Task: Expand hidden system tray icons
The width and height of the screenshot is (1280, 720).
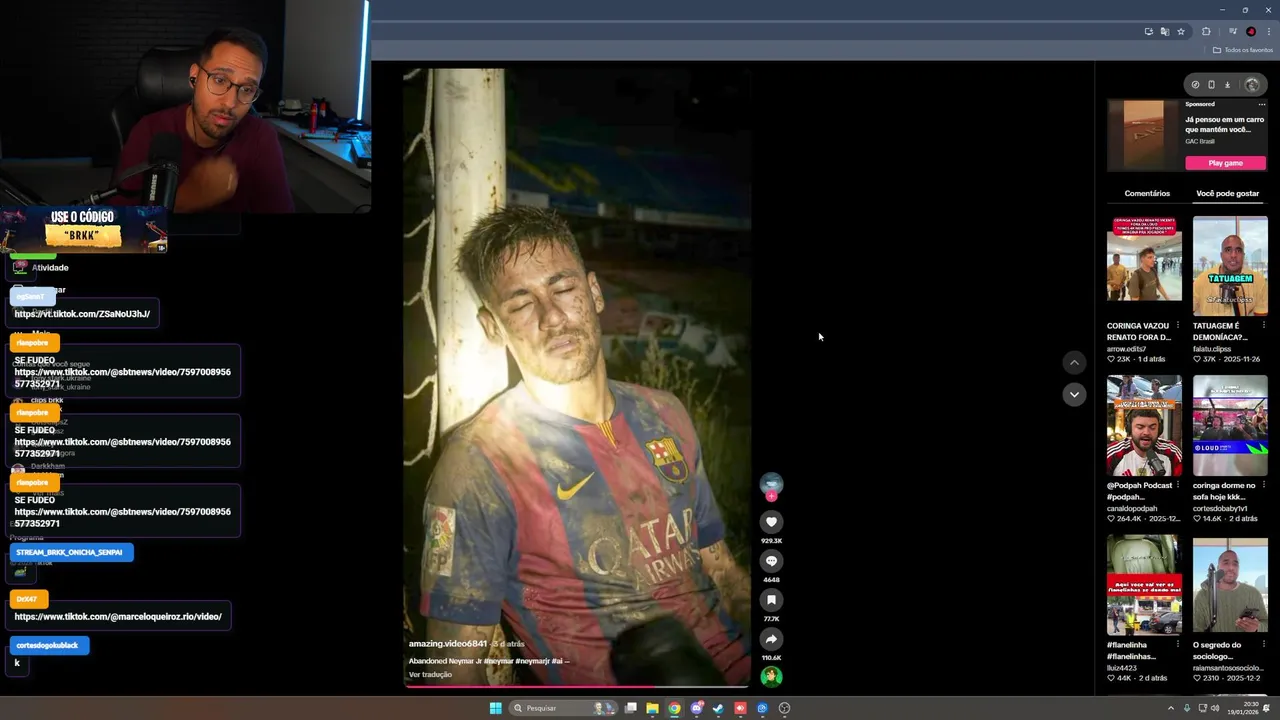Action: tap(1171, 708)
